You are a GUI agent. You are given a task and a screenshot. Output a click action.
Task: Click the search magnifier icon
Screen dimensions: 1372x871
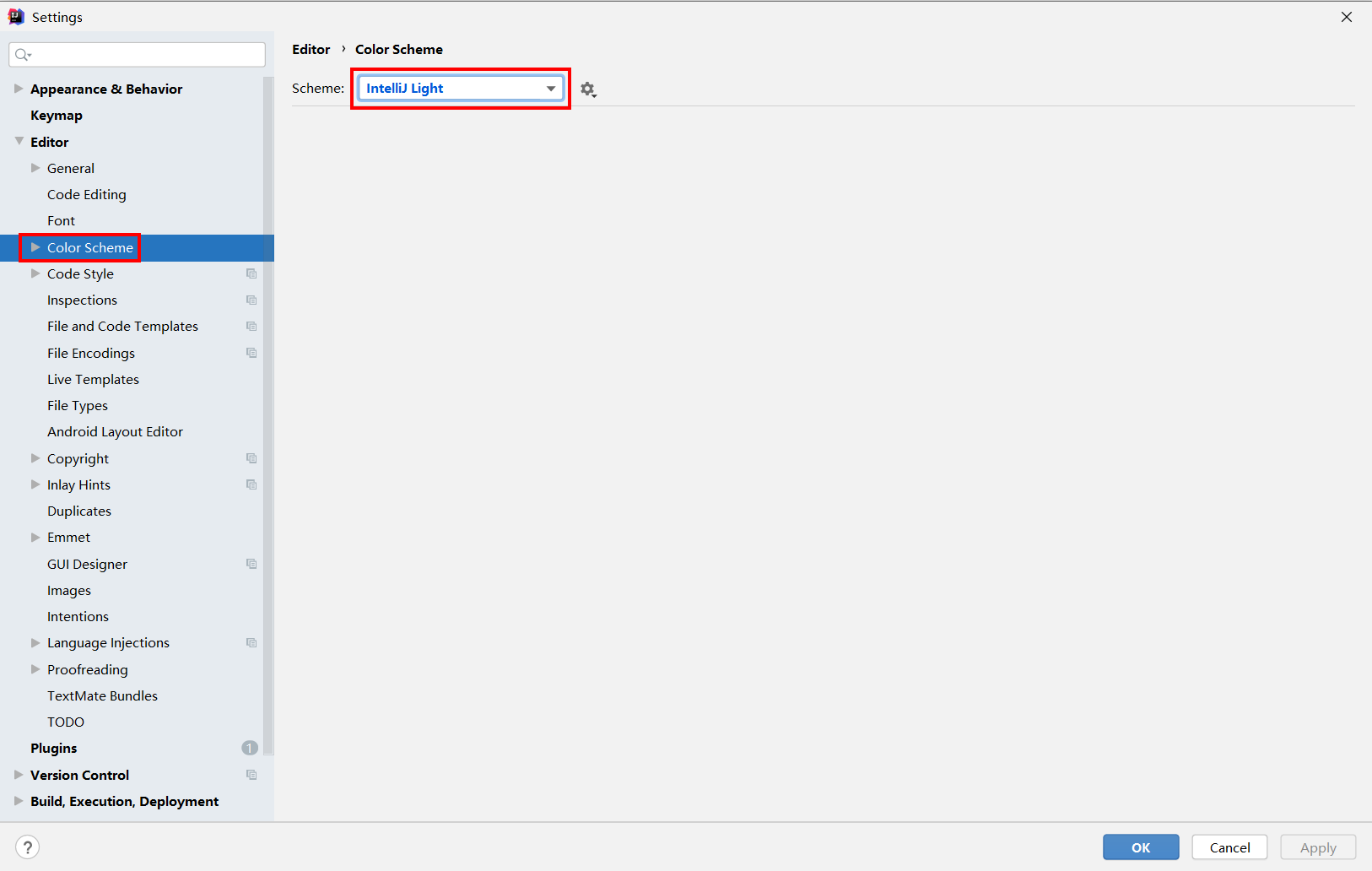[23, 55]
